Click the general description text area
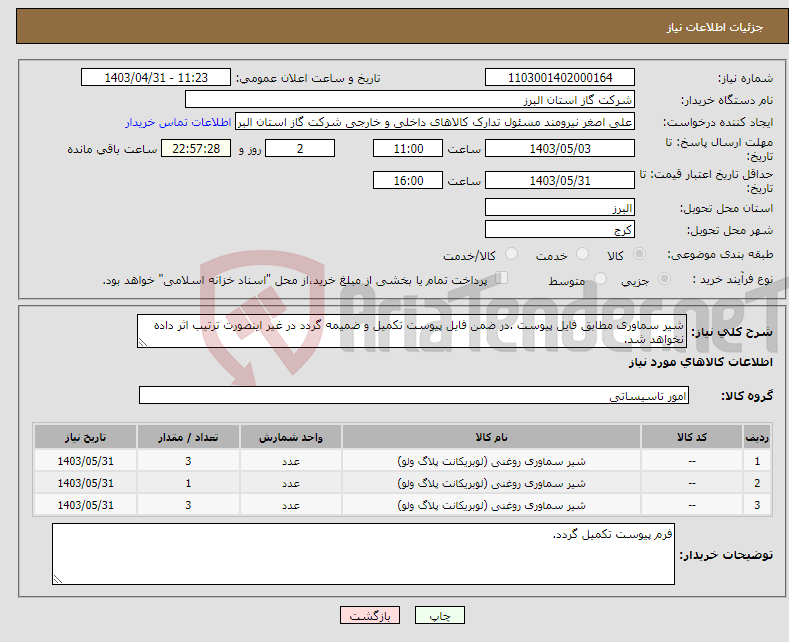This screenshot has width=789, height=642. coord(412,332)
